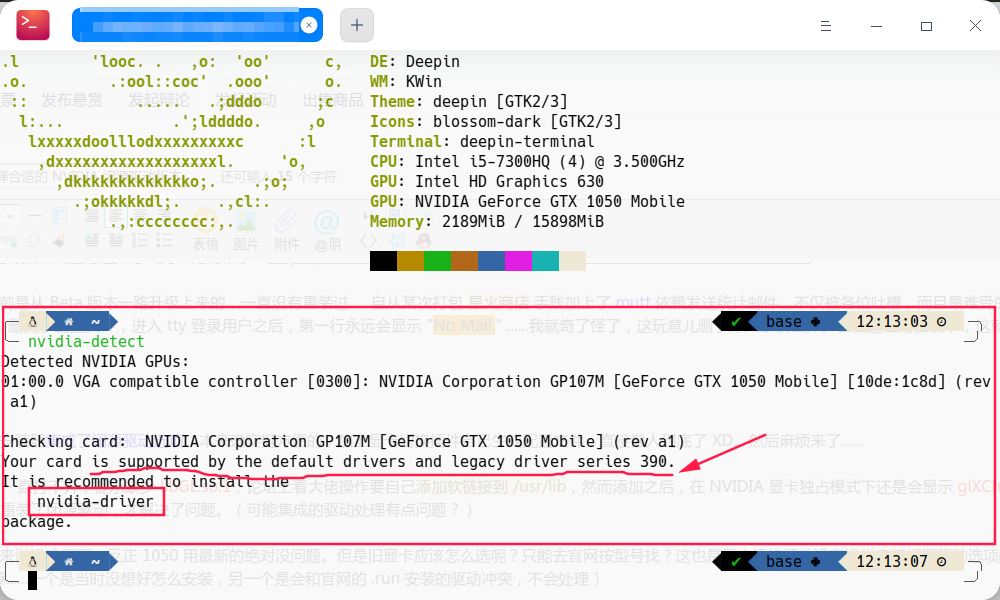This screenshot has height=600, width=1000.
Task: Click the GTX 1050 Mobile GPU info line
Action: (527, 201)
